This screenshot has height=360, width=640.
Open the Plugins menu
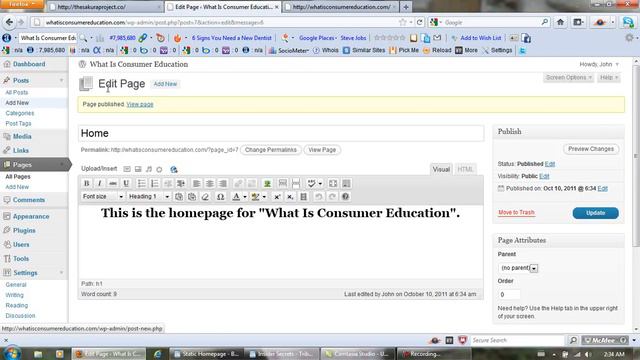[24, 231]
